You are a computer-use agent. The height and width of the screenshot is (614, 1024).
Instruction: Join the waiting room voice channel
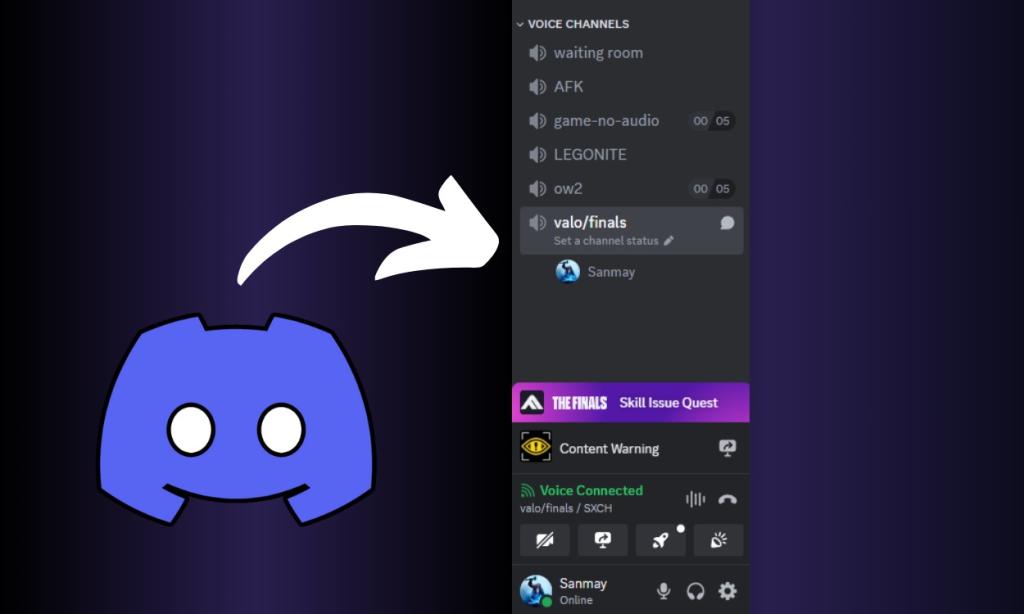(x=598, y=52)
